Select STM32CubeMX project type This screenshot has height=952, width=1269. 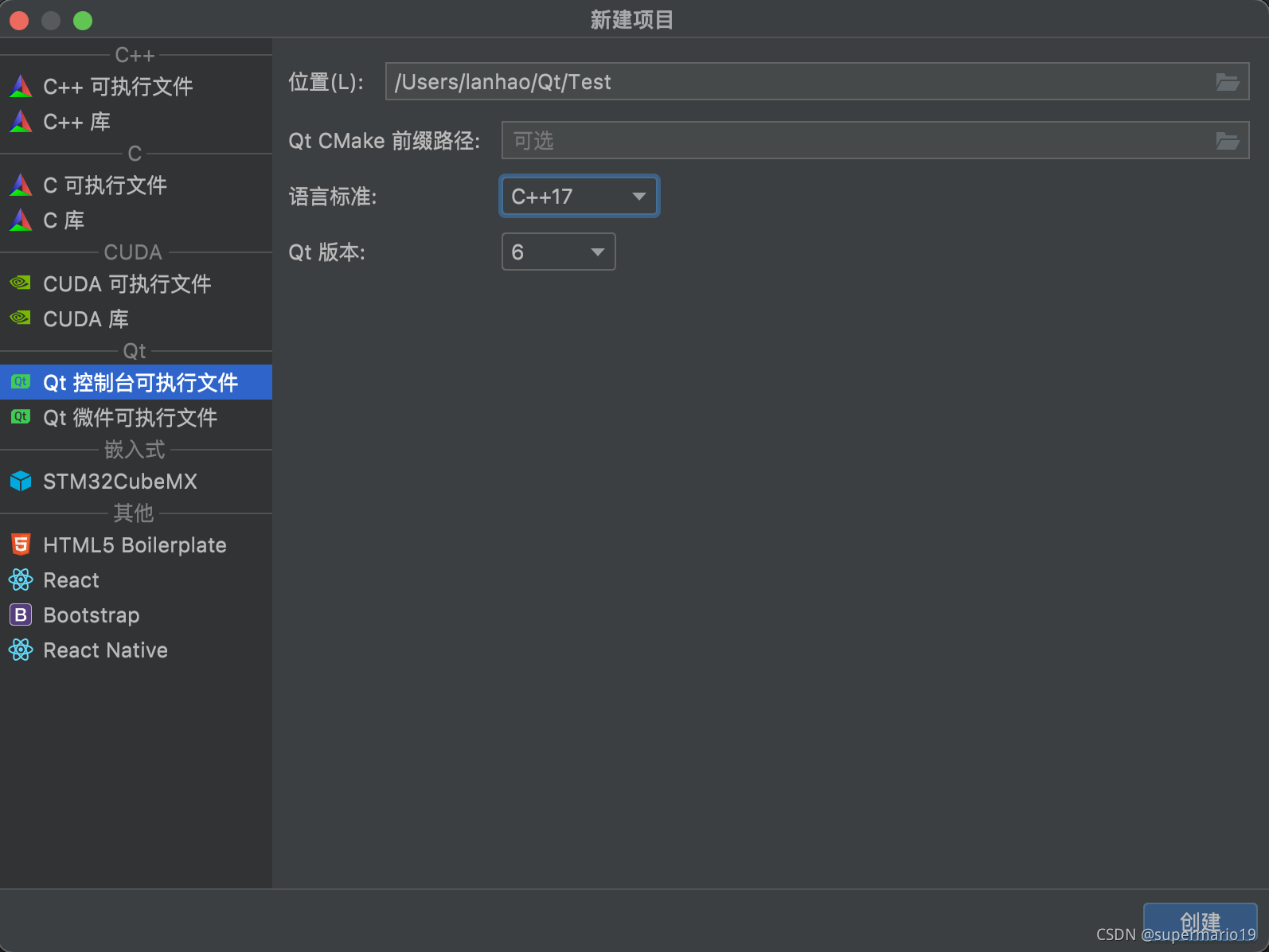click(136, 481)
